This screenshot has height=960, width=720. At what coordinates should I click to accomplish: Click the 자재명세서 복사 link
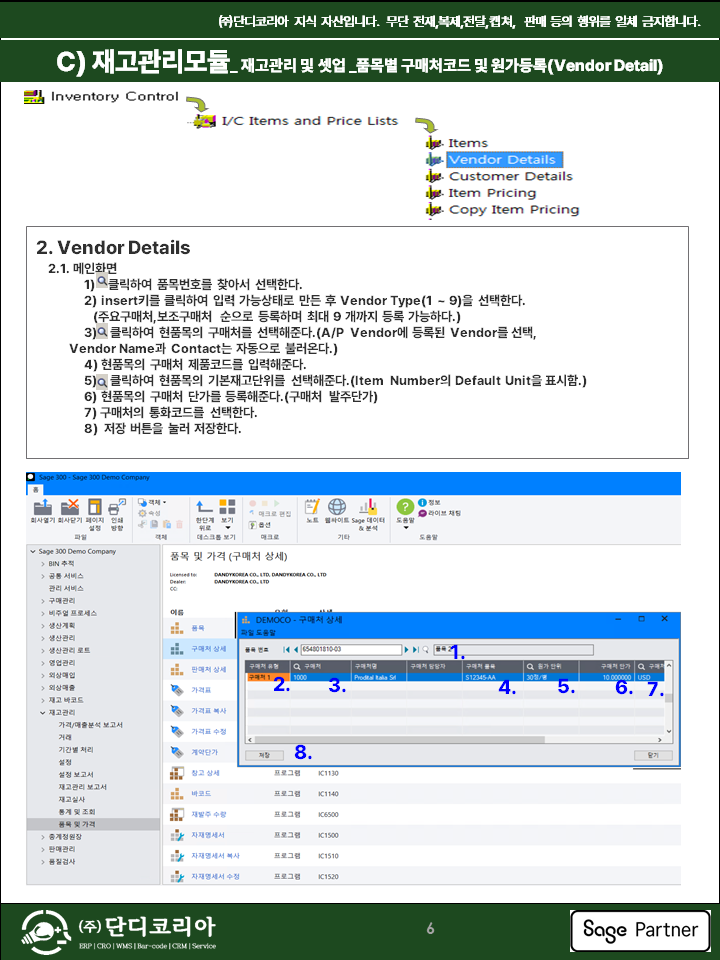tap(216, 856)
